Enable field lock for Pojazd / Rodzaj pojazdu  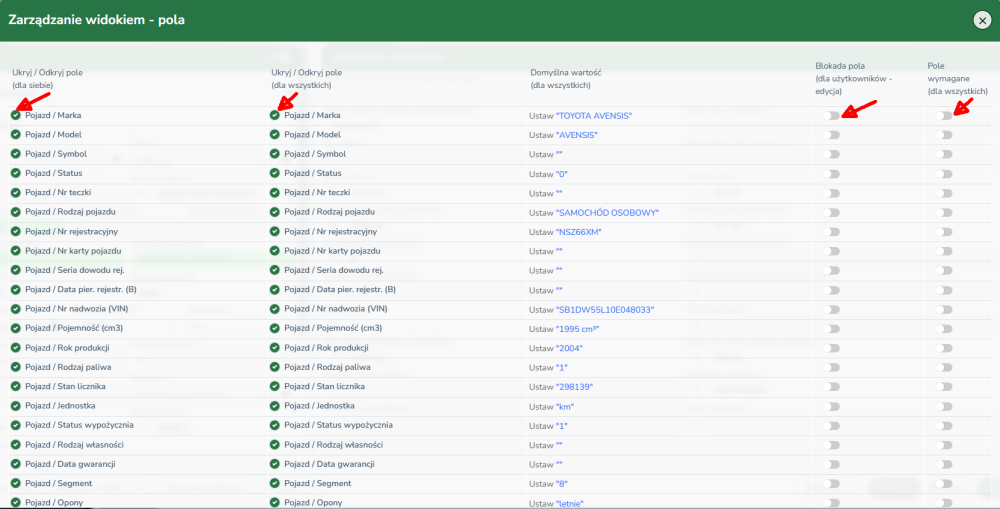pos(830,212)
